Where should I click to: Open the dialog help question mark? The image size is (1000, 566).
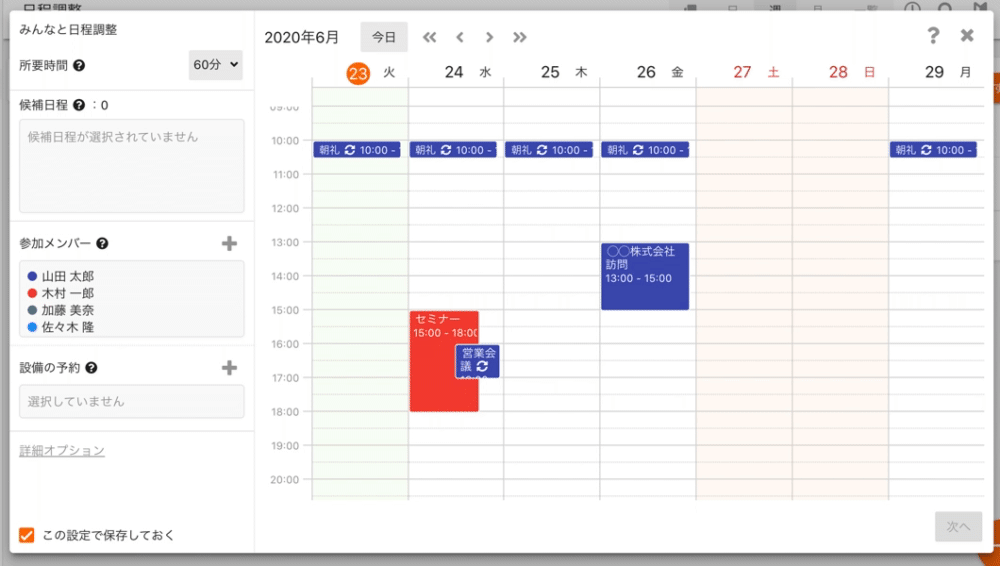(933, 35)
